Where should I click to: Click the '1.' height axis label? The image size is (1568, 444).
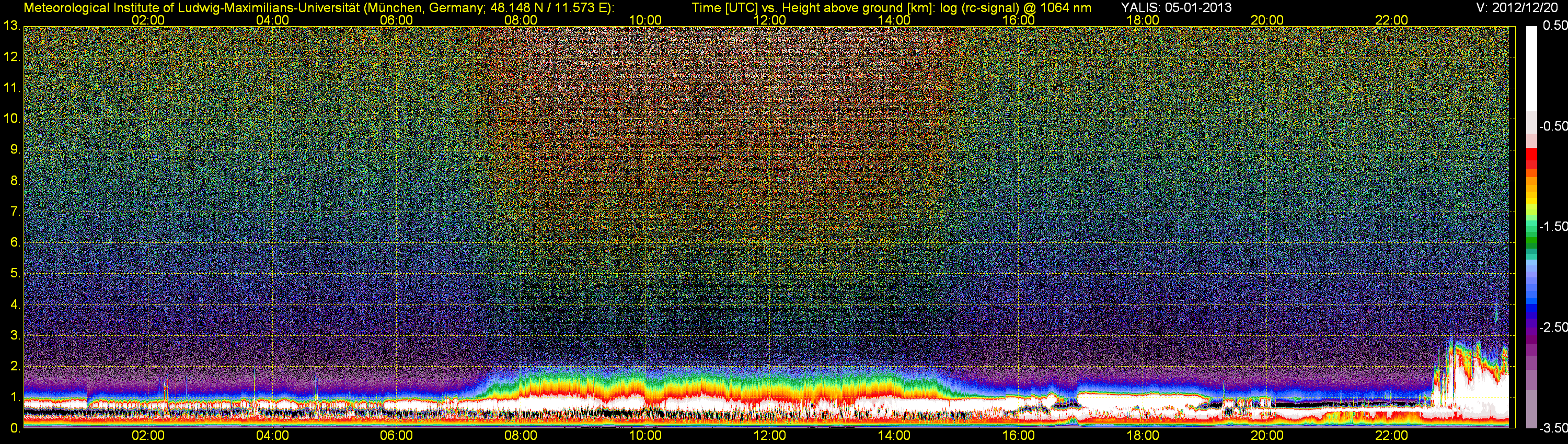pyautogui.click(x=15, y=397)
